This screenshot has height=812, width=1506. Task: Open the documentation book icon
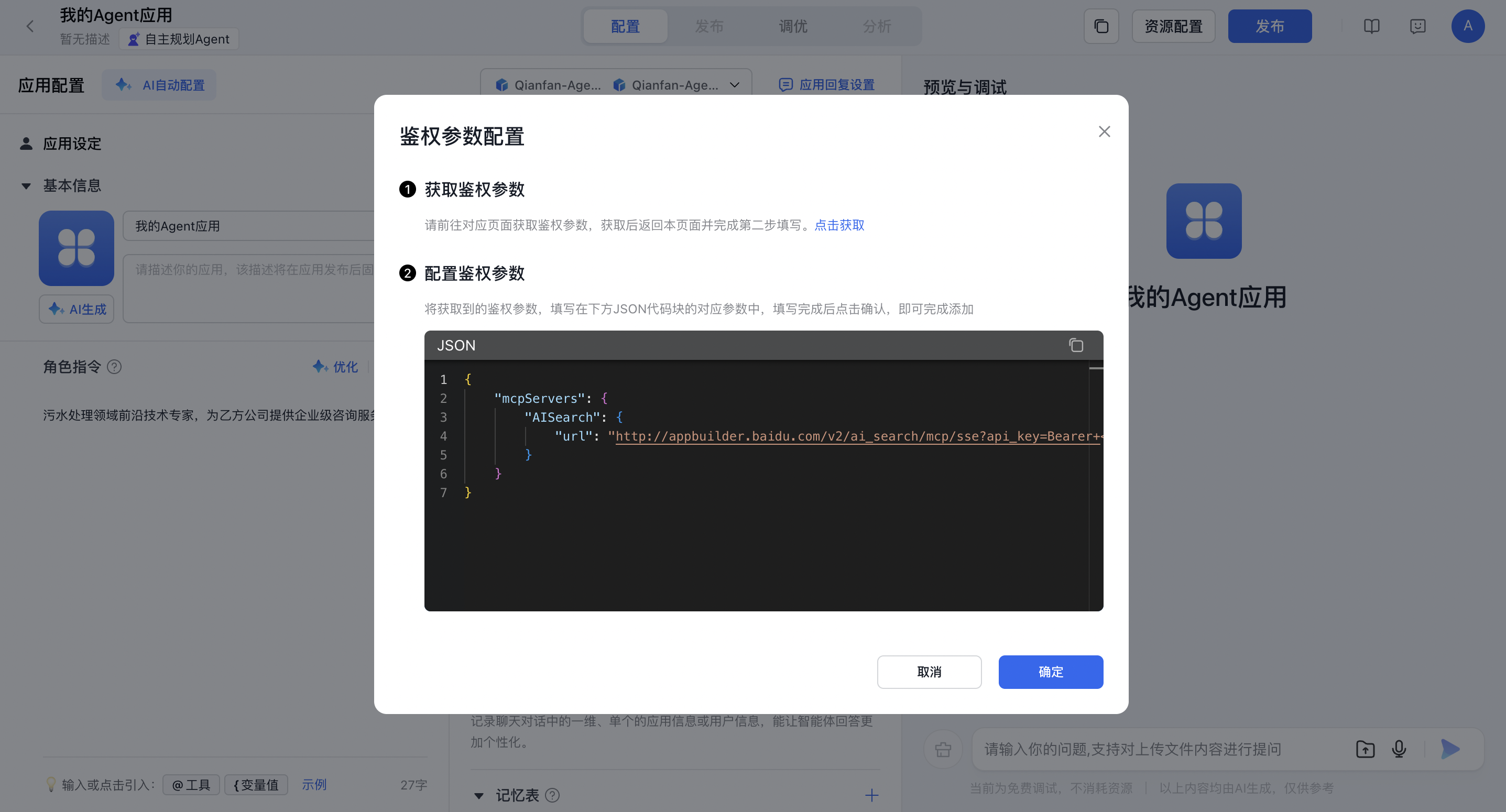[x=1371, y=26]
